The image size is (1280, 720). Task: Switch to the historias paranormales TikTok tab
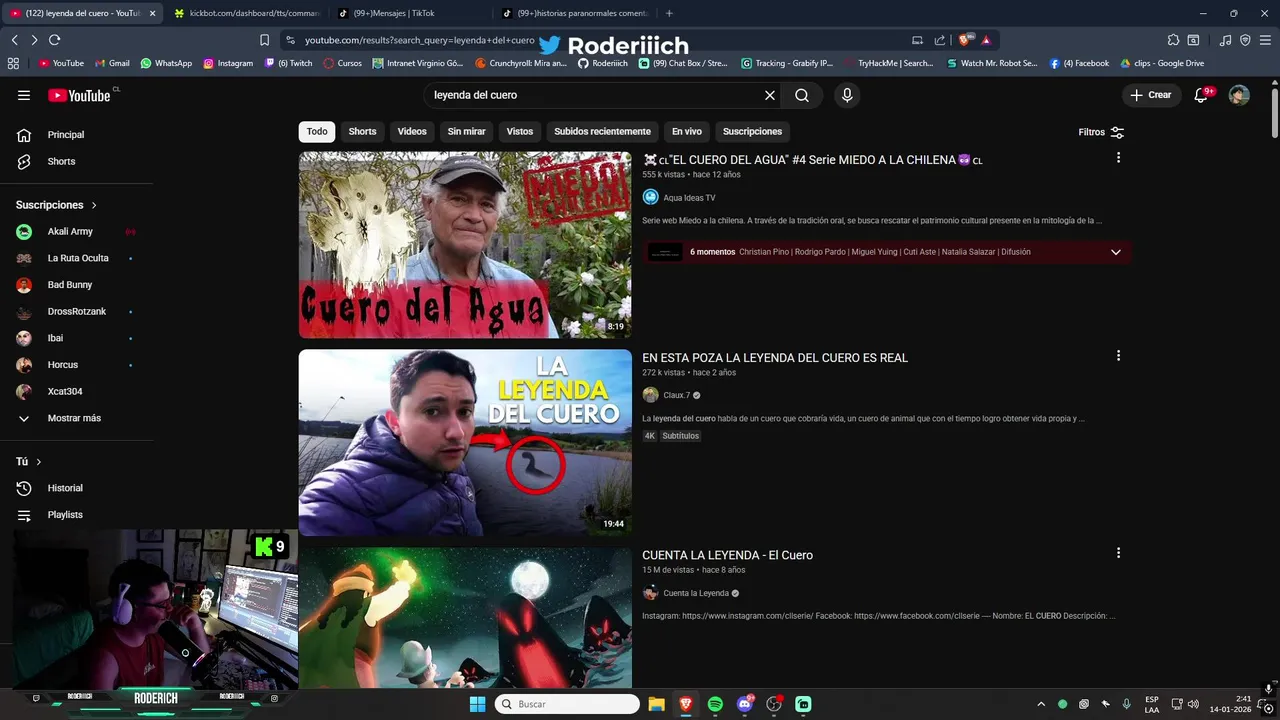point(576,13)
